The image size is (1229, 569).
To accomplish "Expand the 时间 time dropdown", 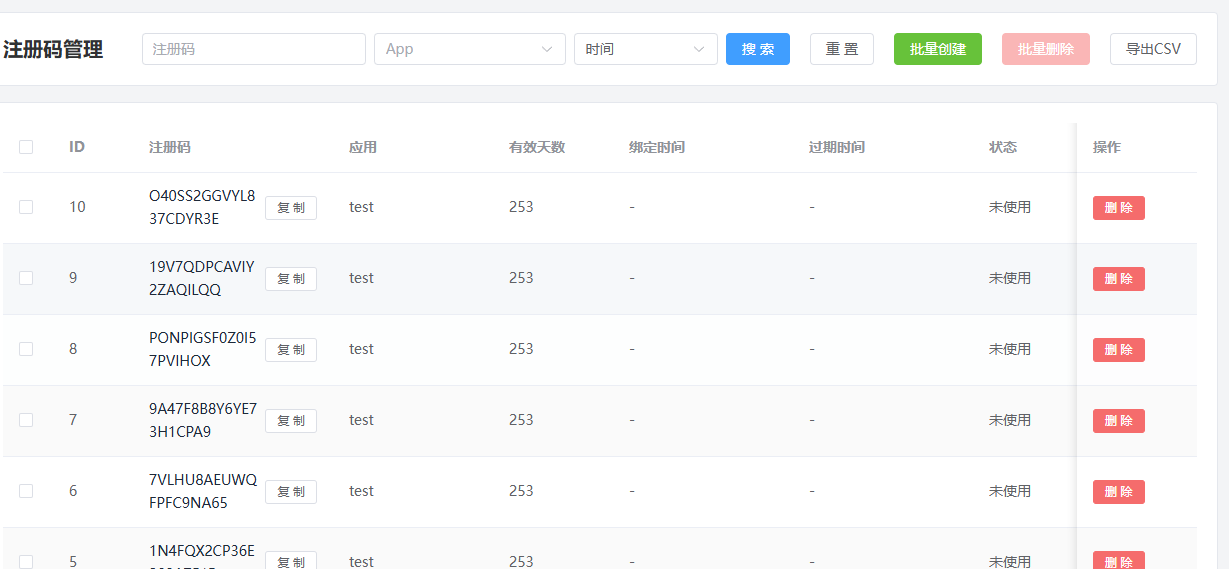I will click(645, 49).
